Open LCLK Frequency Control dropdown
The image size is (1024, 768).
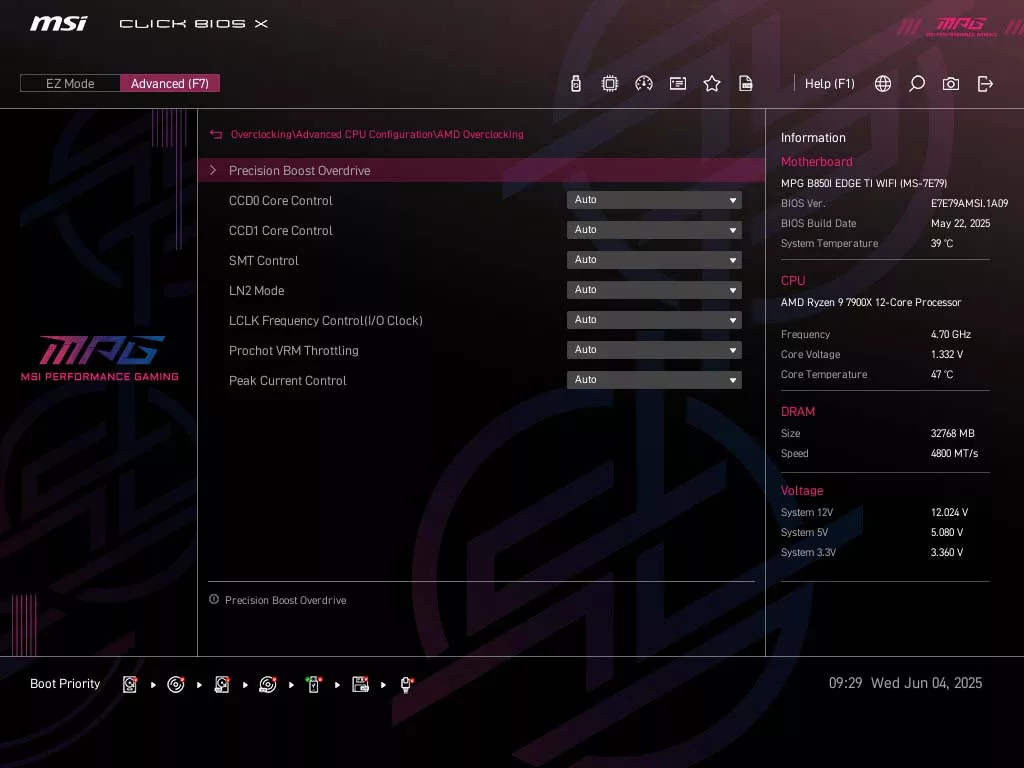(654, 320)
